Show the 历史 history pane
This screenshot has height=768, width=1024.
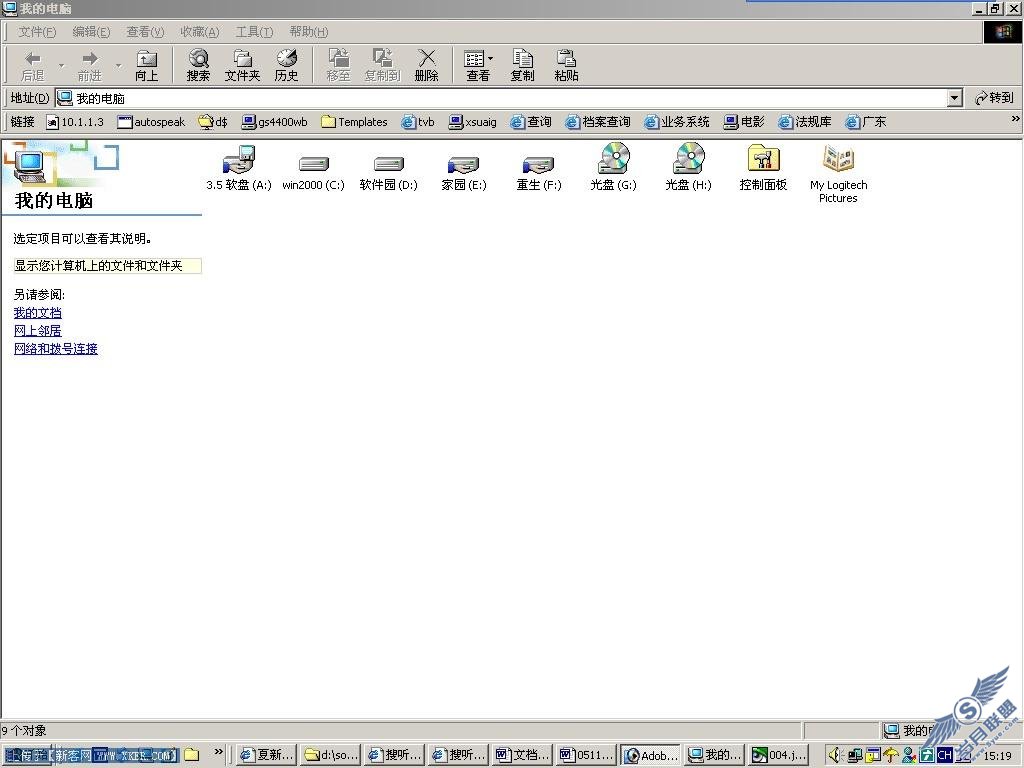tap(287, 65)
